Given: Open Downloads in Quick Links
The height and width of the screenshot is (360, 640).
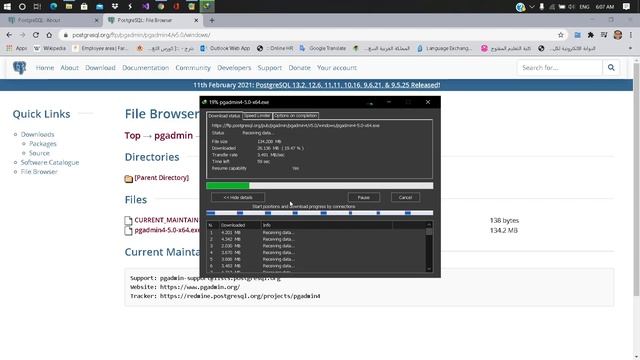Looking at the screenshot, I should (x=38, y=134).
